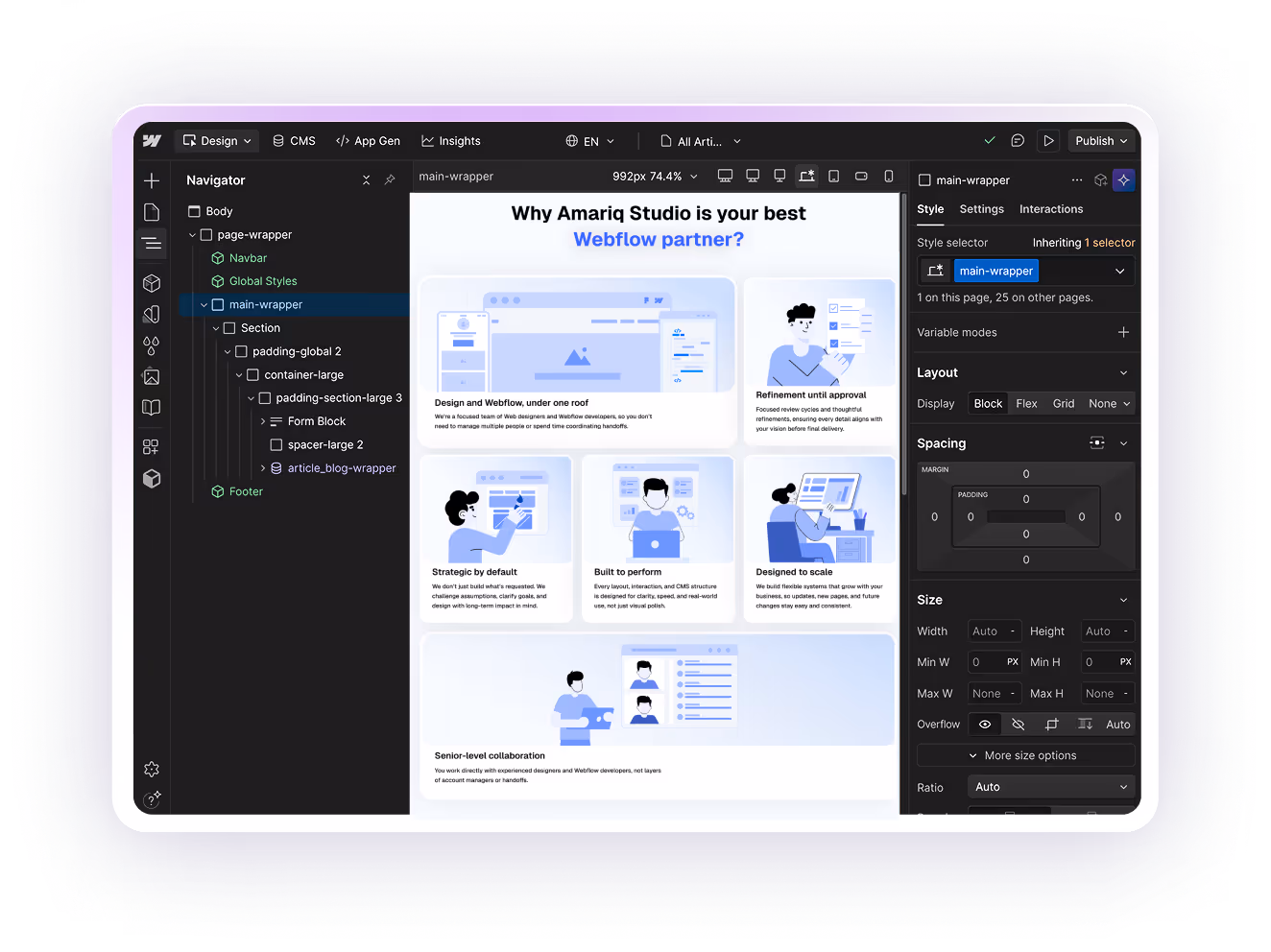Open the three-dot menu beside main-wrapper

(1077, 180)
